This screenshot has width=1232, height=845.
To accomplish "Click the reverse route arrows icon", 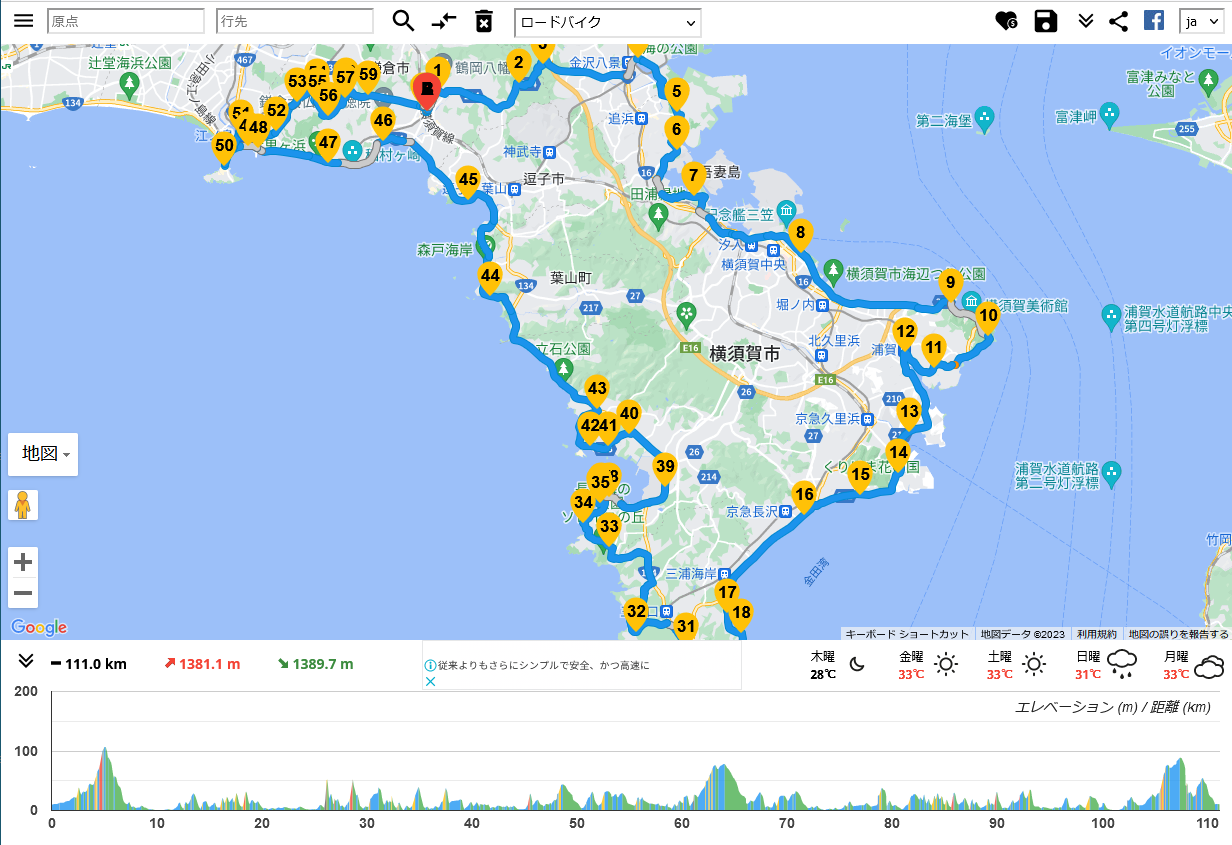I will pos(444,21).
